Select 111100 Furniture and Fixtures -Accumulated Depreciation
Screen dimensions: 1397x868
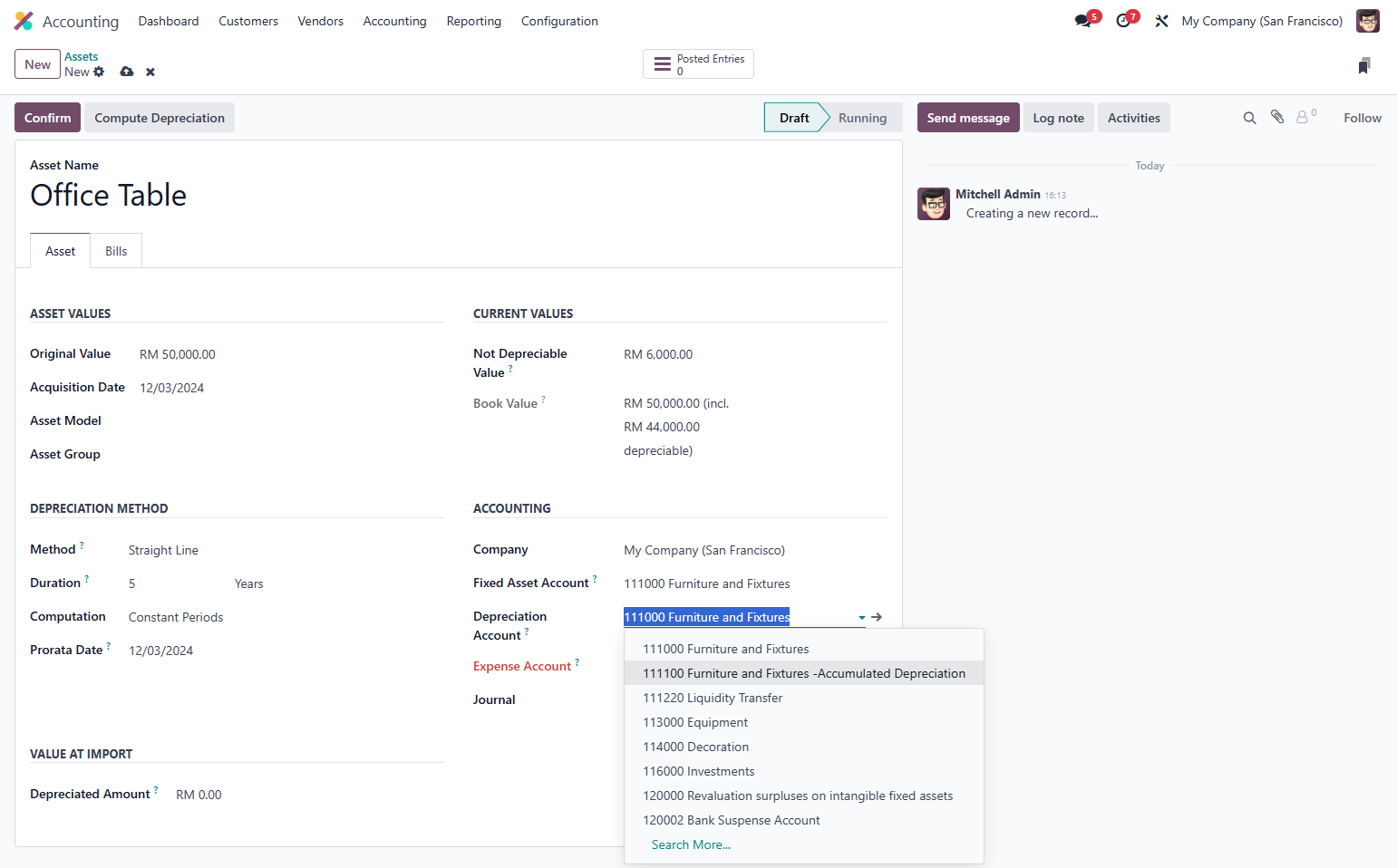pyautogui.click(x=804, y=673)
